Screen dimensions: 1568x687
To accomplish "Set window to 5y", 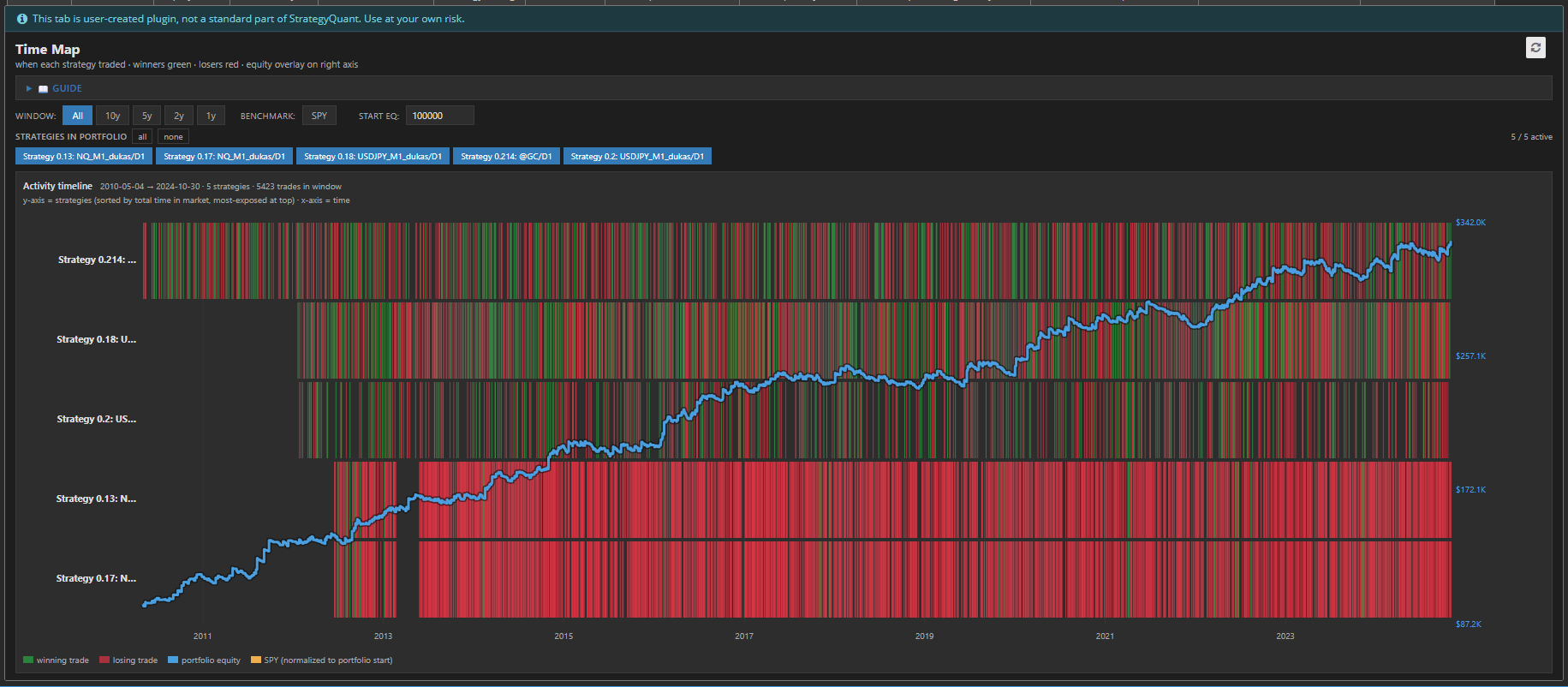I will [x=146, y=116].
